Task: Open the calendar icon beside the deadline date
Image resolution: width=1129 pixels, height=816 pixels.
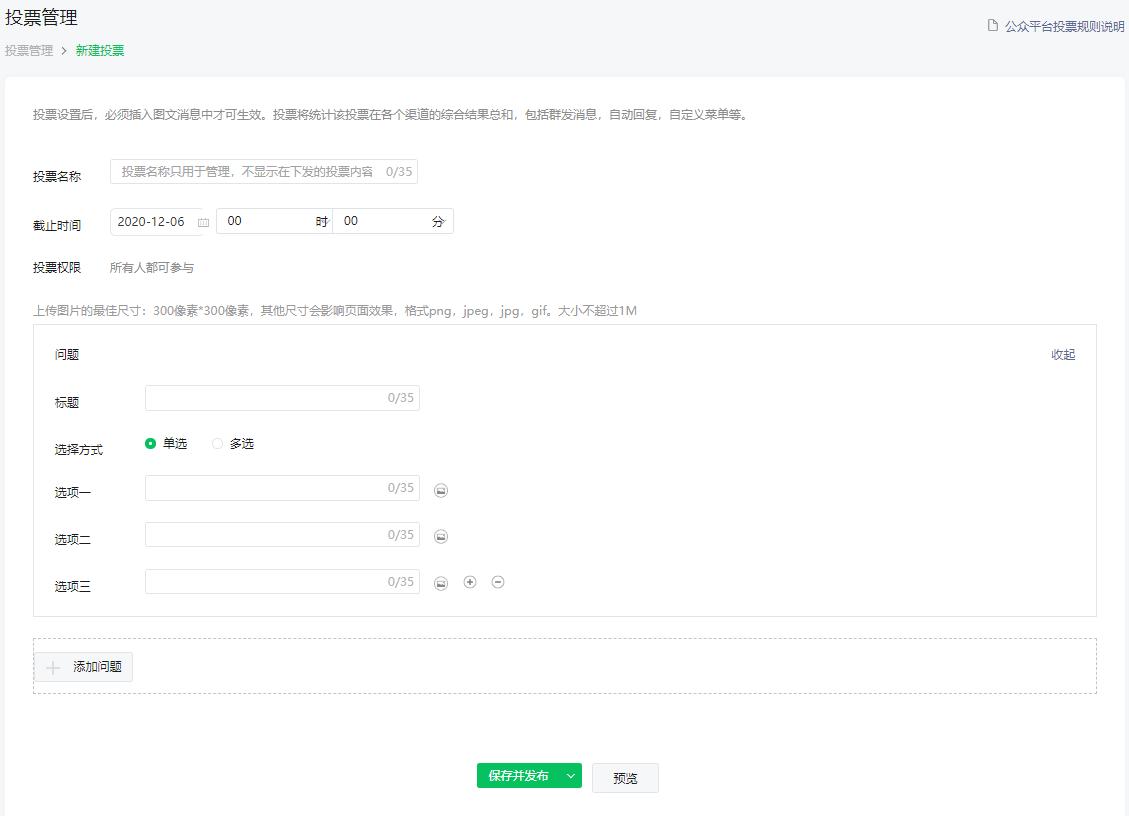Action: (203, 222)
